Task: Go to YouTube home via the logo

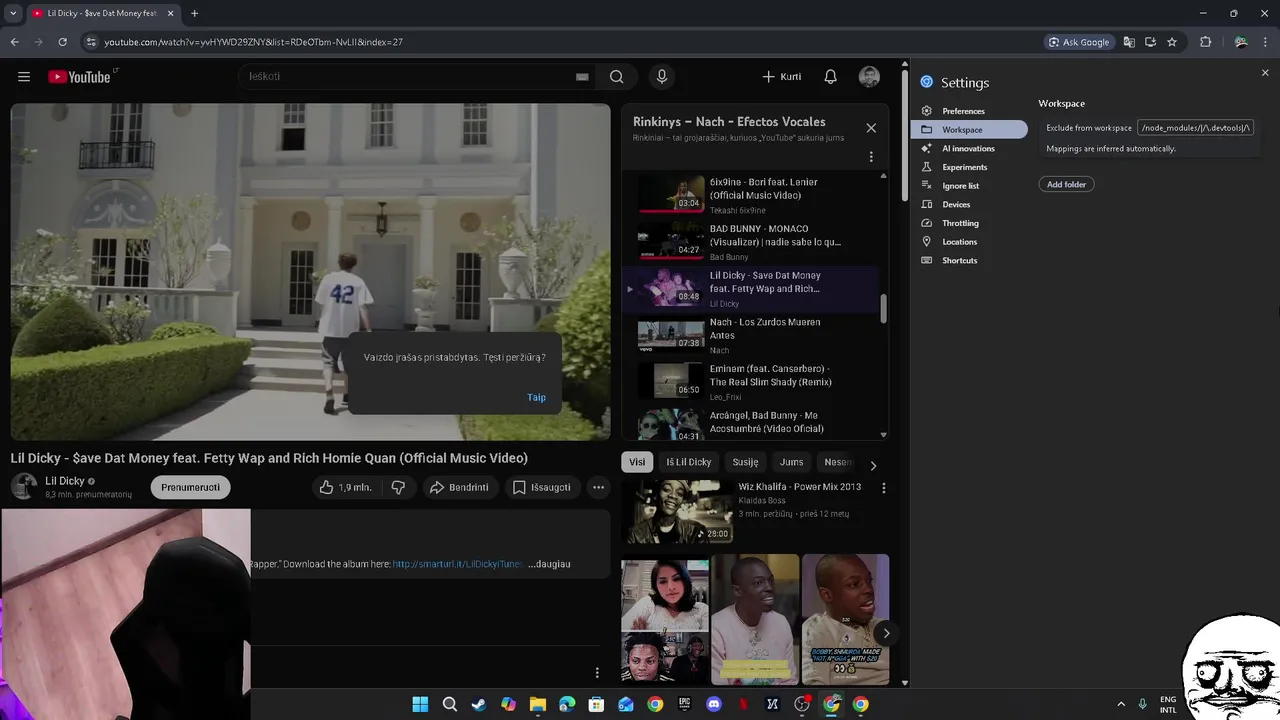Action: pyautogui.click(x=79, y=77)
